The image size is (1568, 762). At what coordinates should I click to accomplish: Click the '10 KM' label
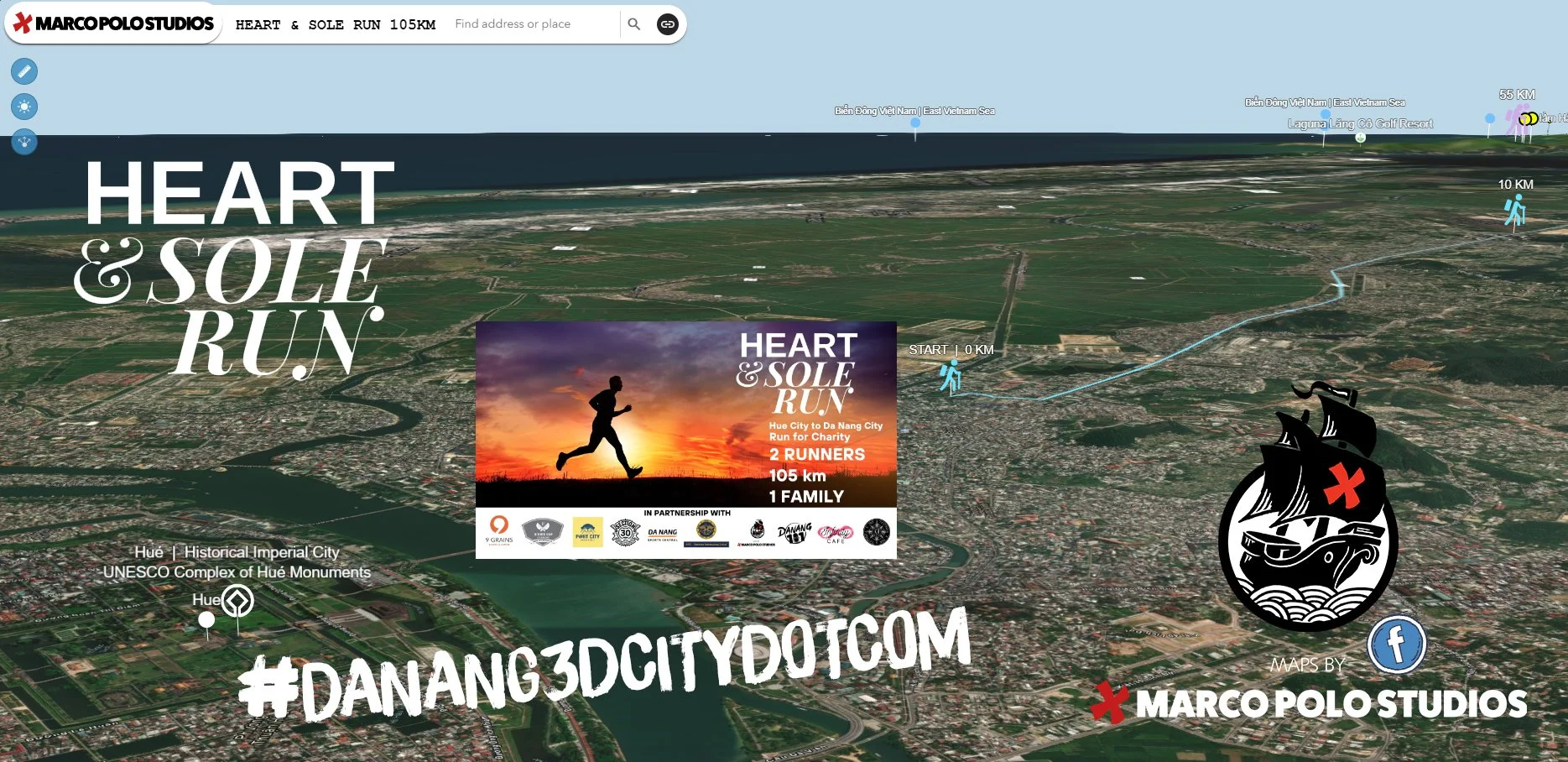click(1515, 185)
